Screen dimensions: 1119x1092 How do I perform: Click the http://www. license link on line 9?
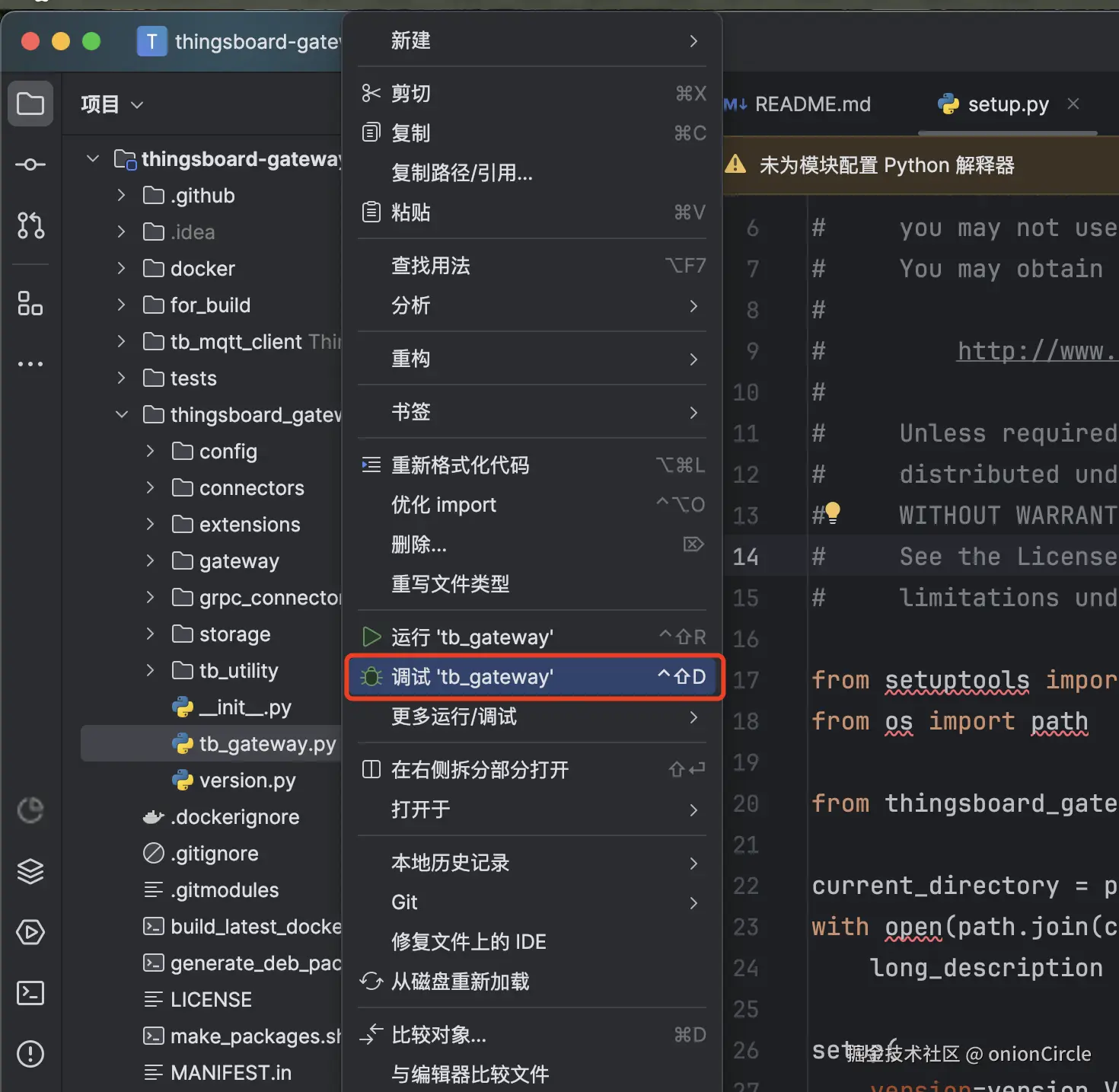(1037, 350)
